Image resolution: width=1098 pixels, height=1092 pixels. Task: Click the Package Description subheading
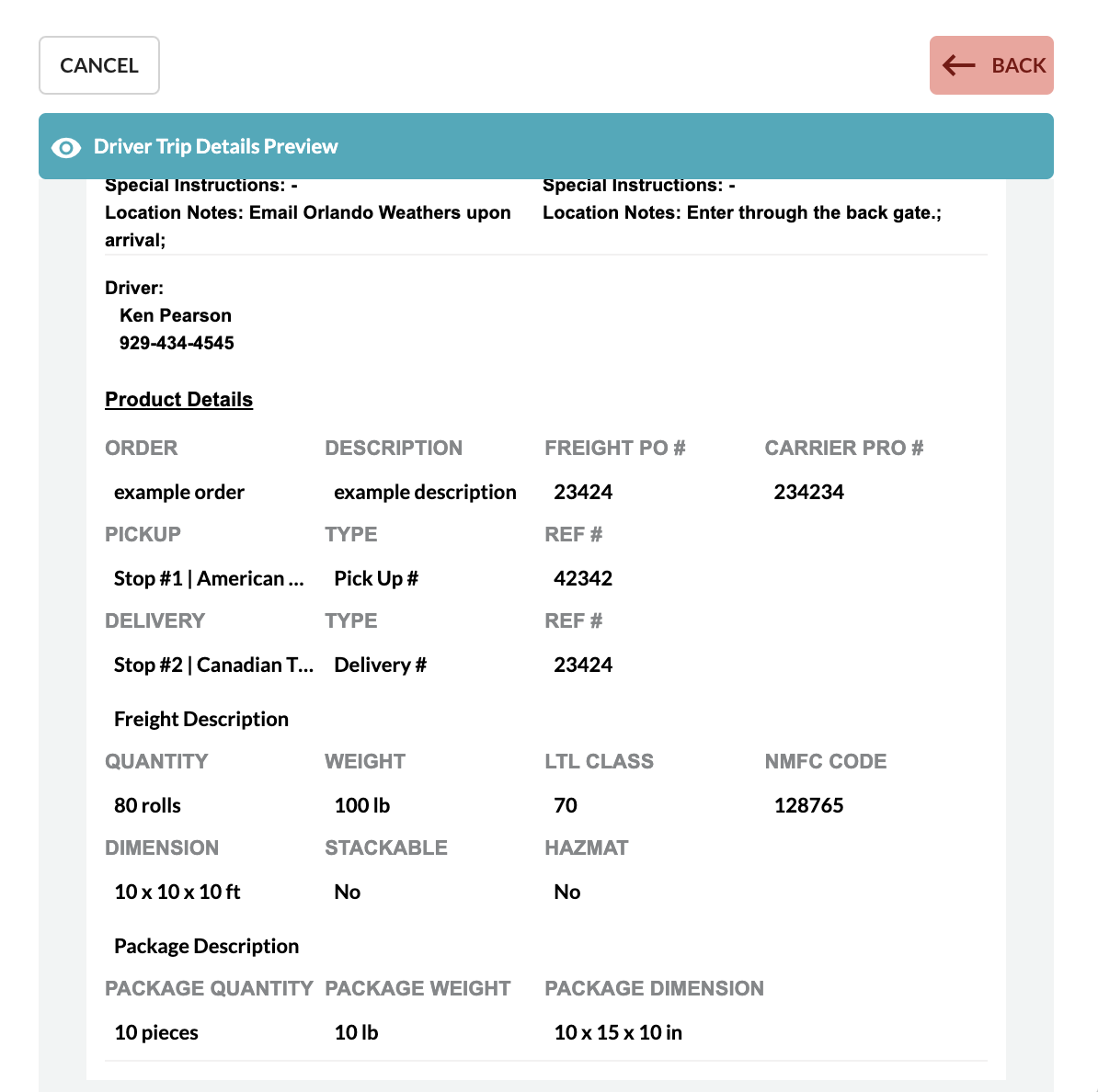tap(207, 946)
